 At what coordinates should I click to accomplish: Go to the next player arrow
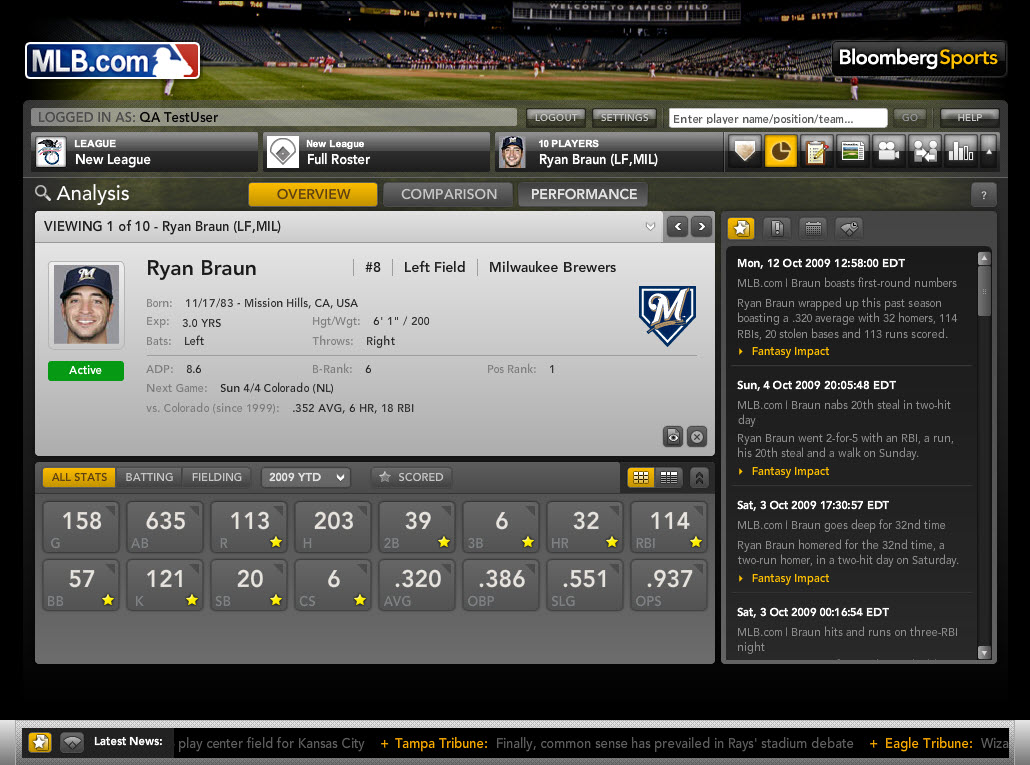pyautogui.click(x=702, y=227)
